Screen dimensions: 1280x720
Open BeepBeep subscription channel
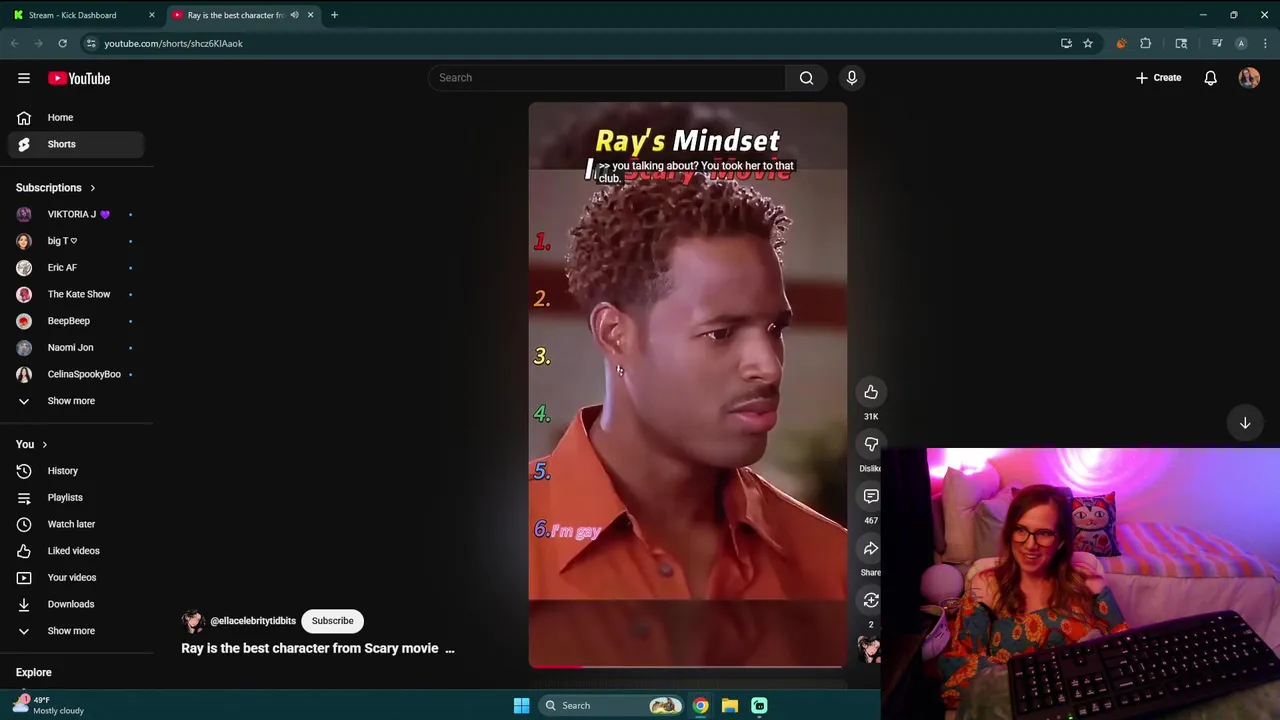[76, 321]
